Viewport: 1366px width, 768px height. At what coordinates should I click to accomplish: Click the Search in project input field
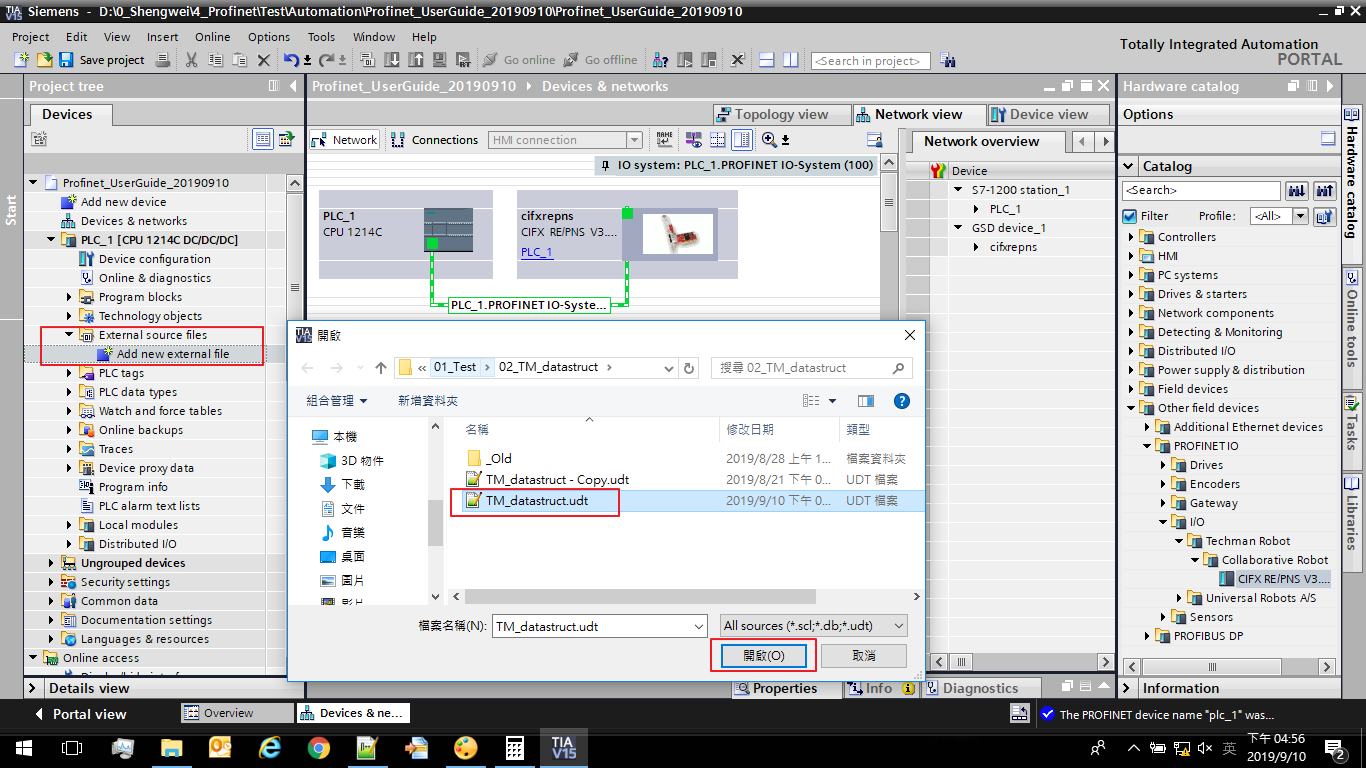click(x=870, y=61)
